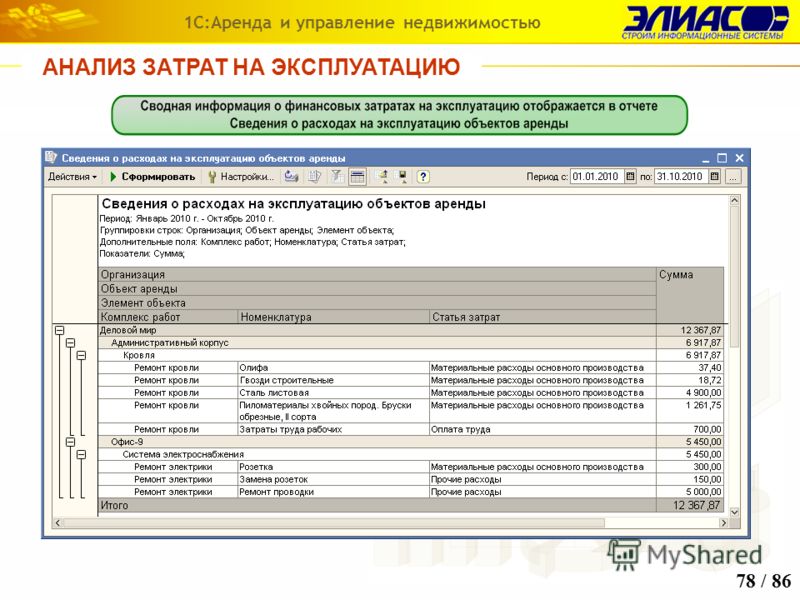Click the sum value 150,00
The height and width of the screenshot is (600, 800).
point(707,480)
